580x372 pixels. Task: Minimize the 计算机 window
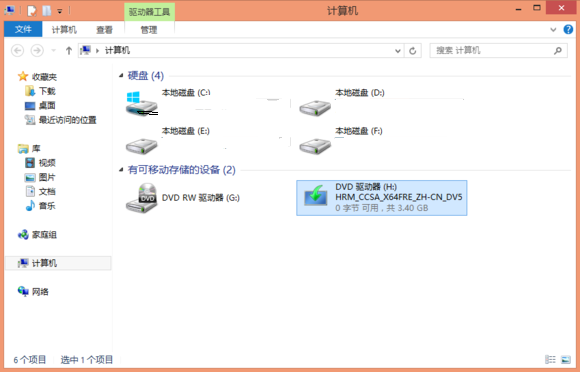(x=519, y=9)
